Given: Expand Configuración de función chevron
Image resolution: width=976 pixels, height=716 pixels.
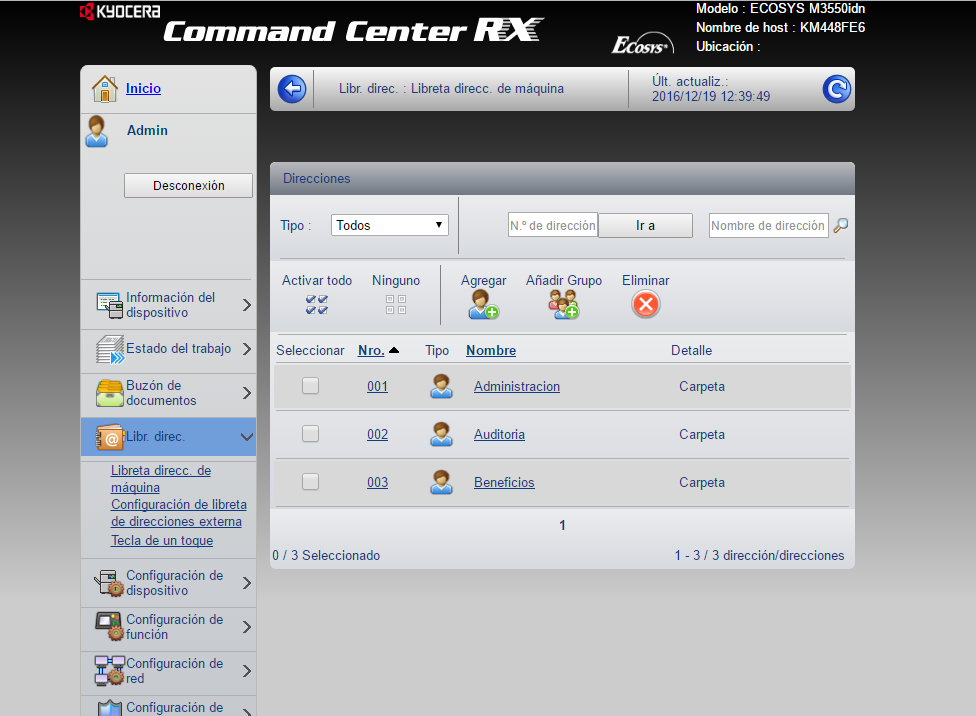Looking at the screenshot, I should [247, 627].
